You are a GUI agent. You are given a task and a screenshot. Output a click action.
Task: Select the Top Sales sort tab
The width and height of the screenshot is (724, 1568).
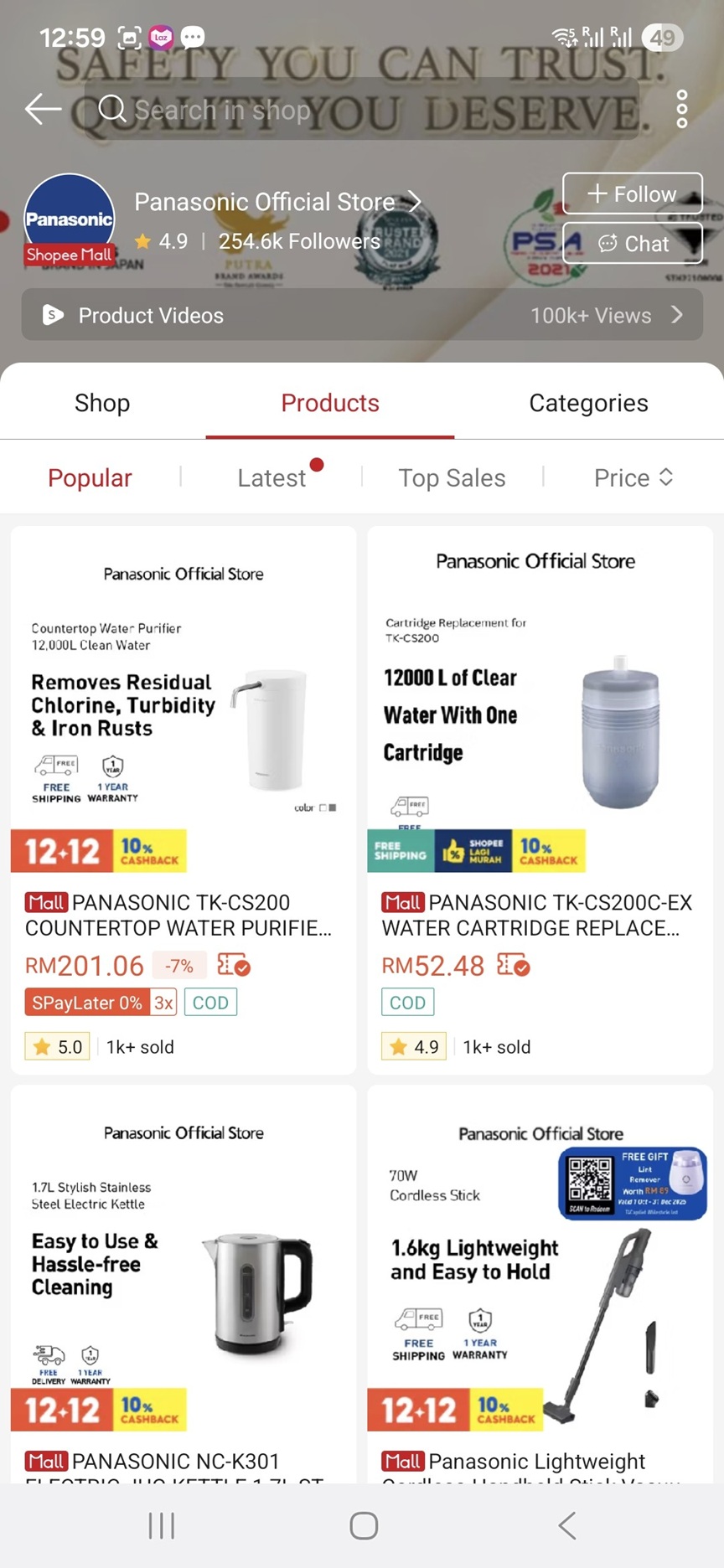(x=452, y=477)
